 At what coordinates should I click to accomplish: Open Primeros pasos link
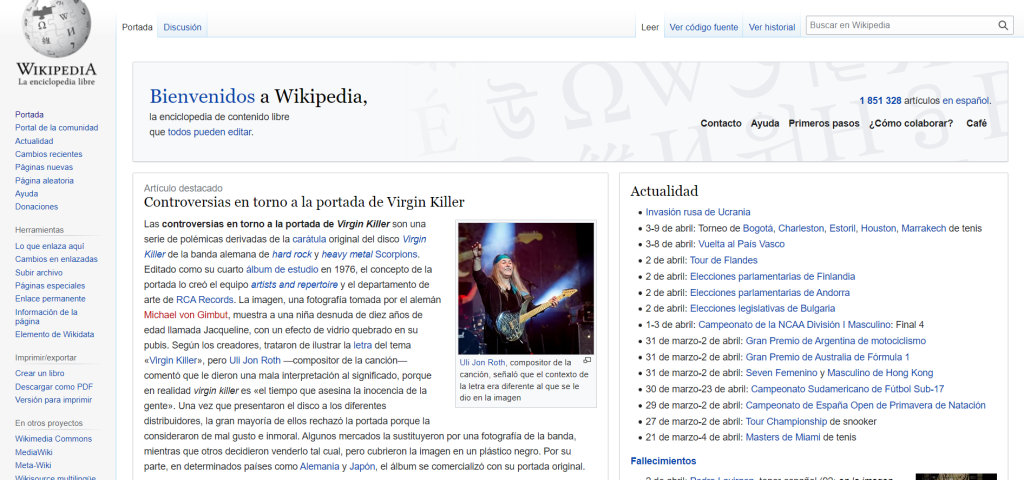tap(824, 123)
